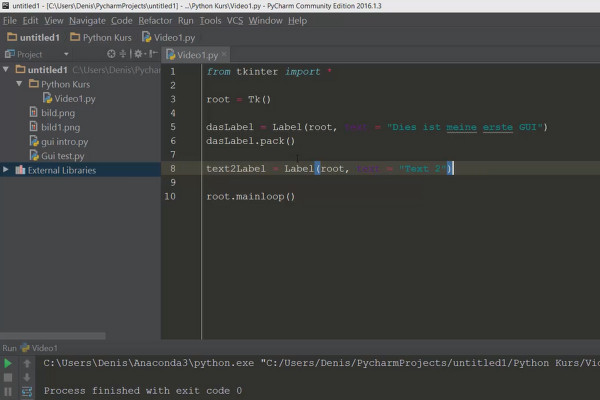The height and width of the screenshot is (400, 600).
Task: Open the Project view dropdown
Action: [66, 54]
